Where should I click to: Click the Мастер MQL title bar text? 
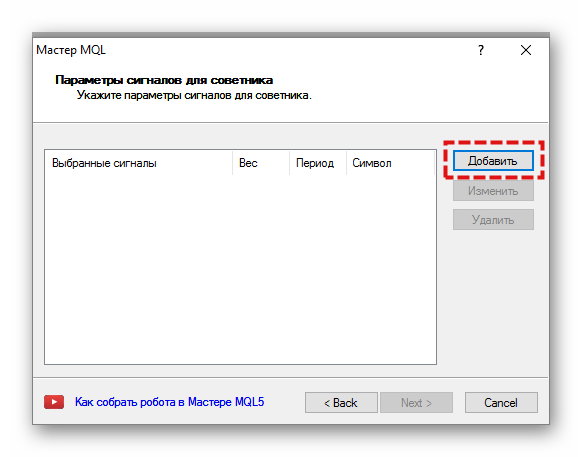71,50
